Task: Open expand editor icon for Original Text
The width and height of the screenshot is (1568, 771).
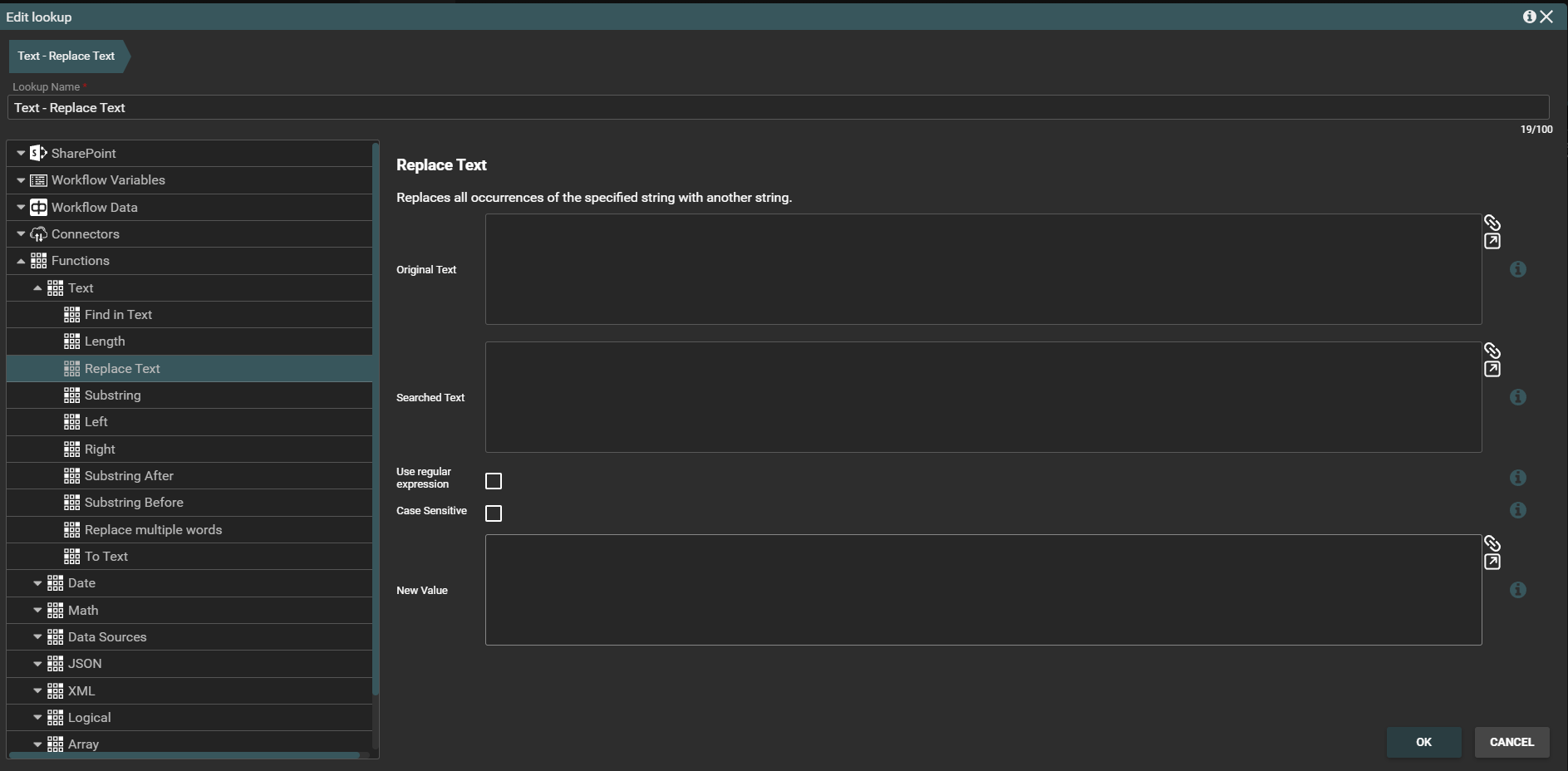Action: (x=1492, y=242)
